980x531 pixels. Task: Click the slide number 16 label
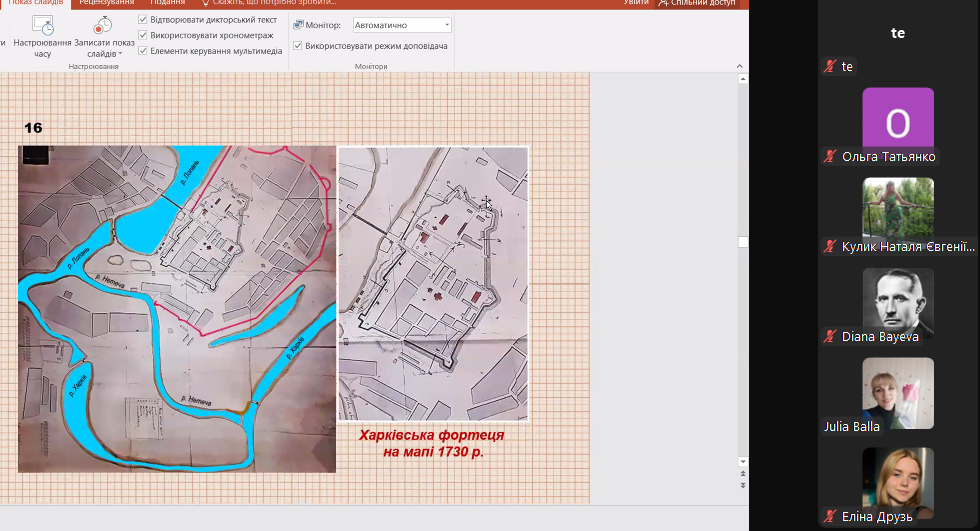tap(33, 128)
